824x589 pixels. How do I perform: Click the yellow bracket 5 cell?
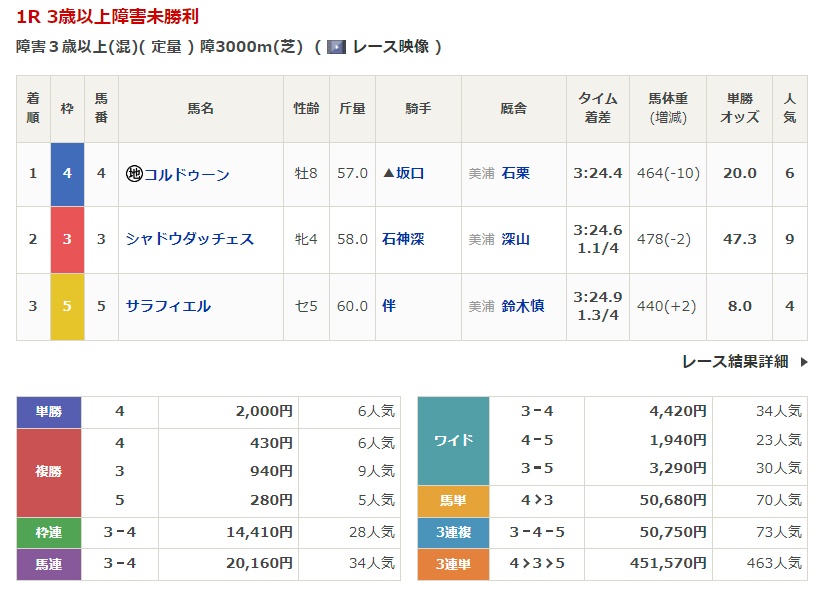point(67,306)
